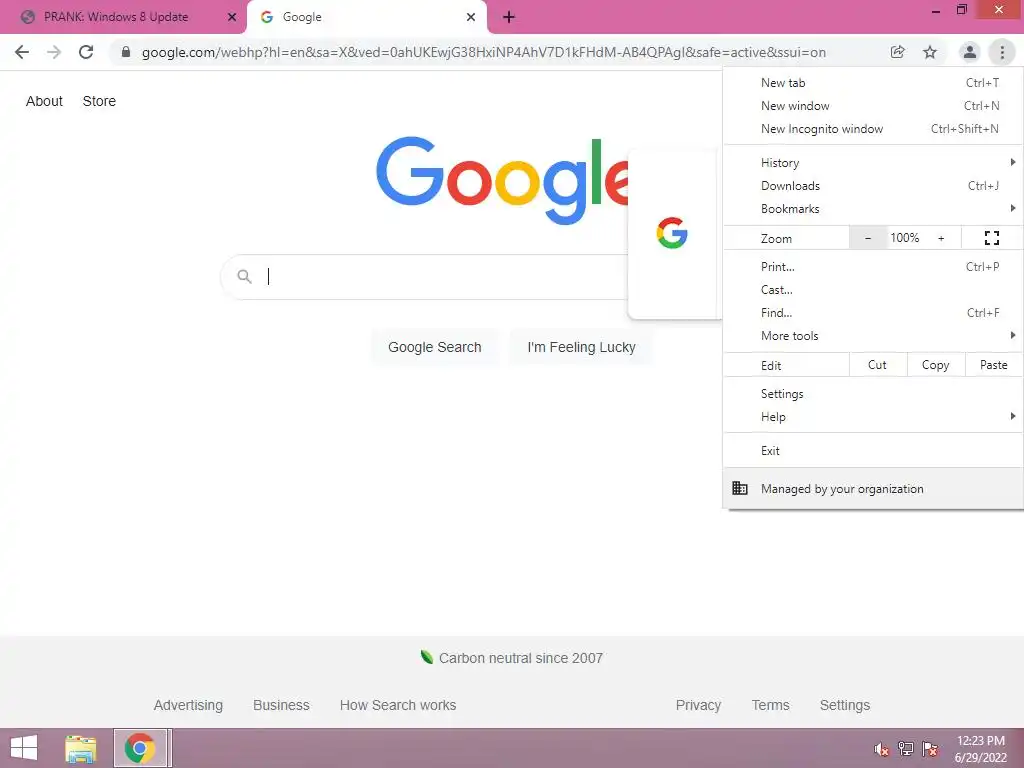The image size is (1024, 768).
Task: Open How Search works link
Action: tap(398, 705)
